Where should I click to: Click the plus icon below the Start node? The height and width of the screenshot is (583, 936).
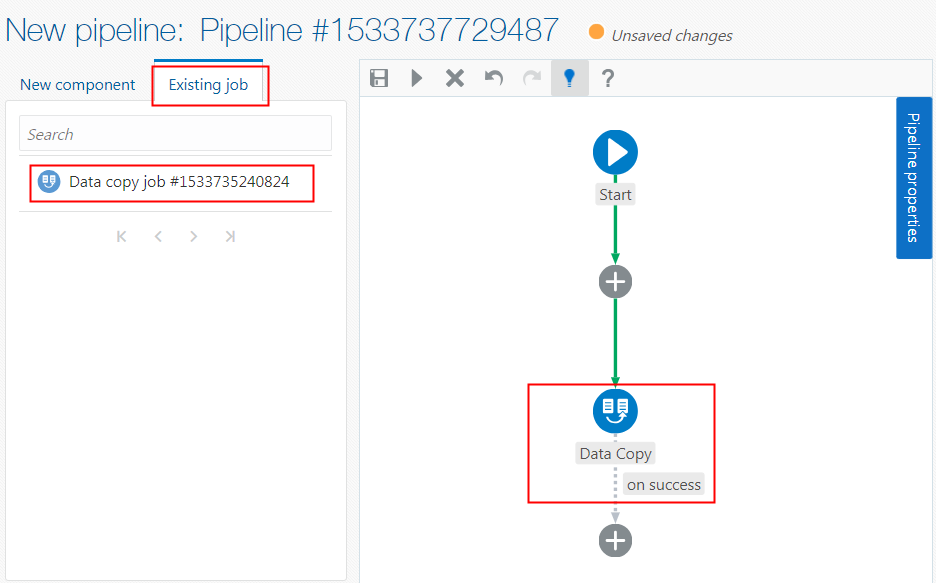tap(615, 281)
